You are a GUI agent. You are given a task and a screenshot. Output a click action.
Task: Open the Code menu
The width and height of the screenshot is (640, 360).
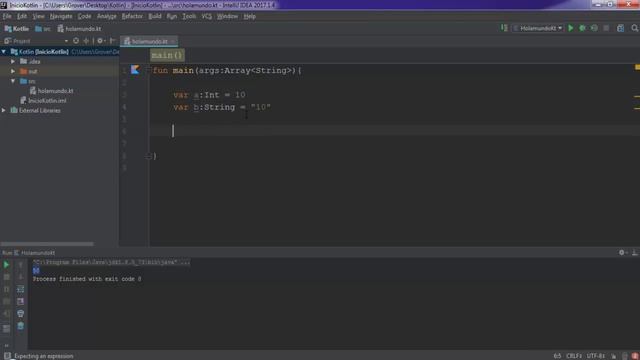pyautogui.click(x=84, y=16)
